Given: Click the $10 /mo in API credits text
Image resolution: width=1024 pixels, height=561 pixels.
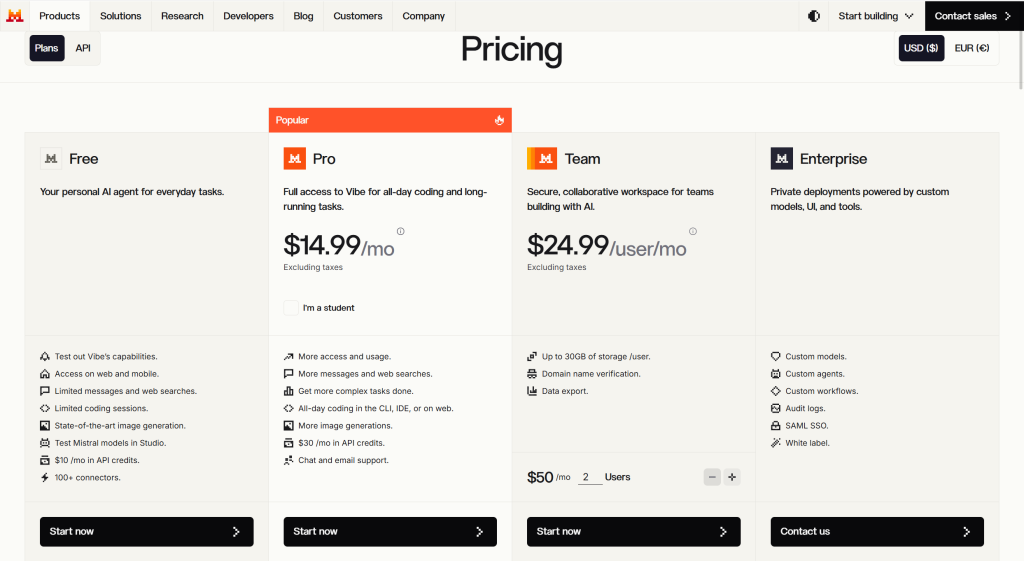Looking at the screenshot, I should point(97,460).
